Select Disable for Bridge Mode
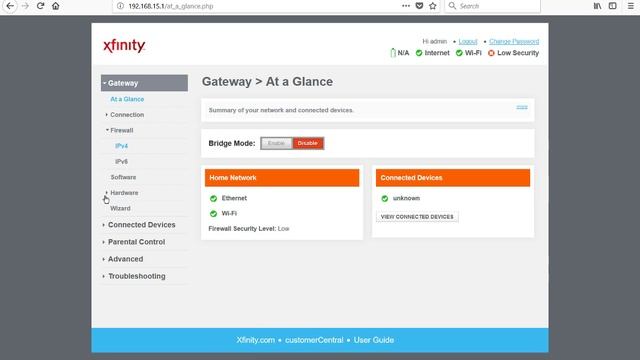The image size is (640, 360). (x=308, y=143)
